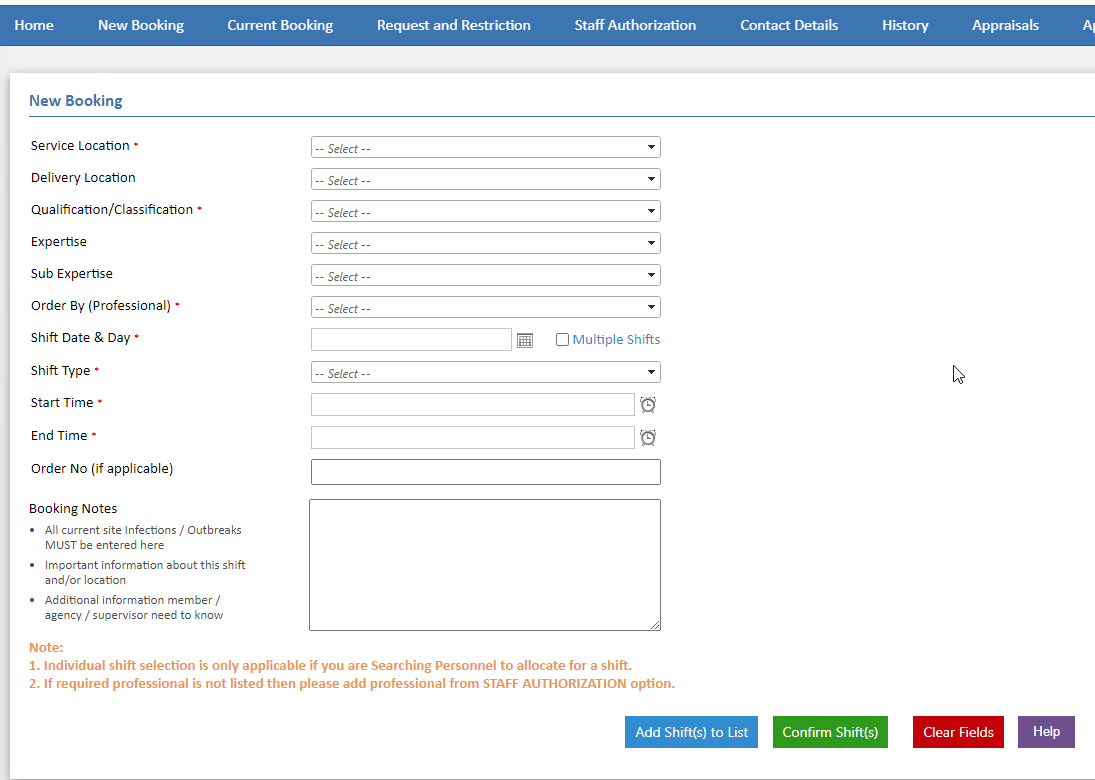This screenshot has width=1095, height=780.
Task: Enable the Multiple Shifts checkbox
Action: tap(562, 339)
